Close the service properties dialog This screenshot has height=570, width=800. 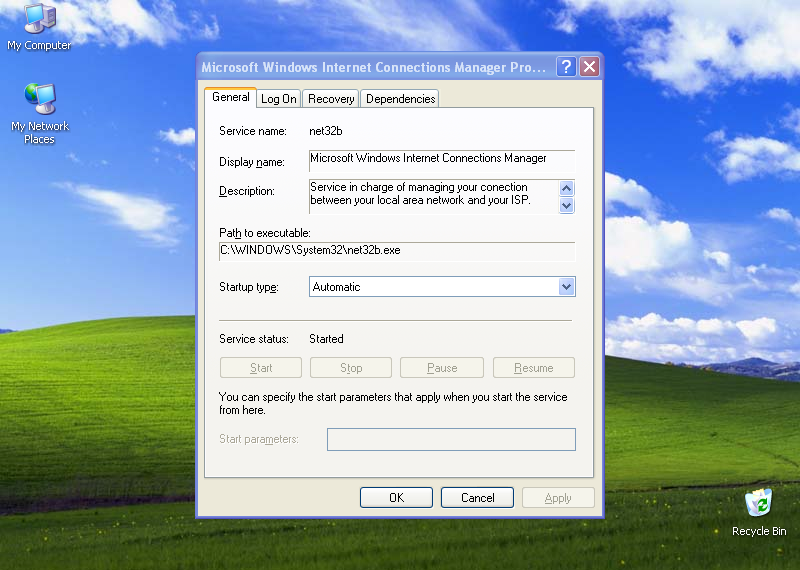pos(589,67)
